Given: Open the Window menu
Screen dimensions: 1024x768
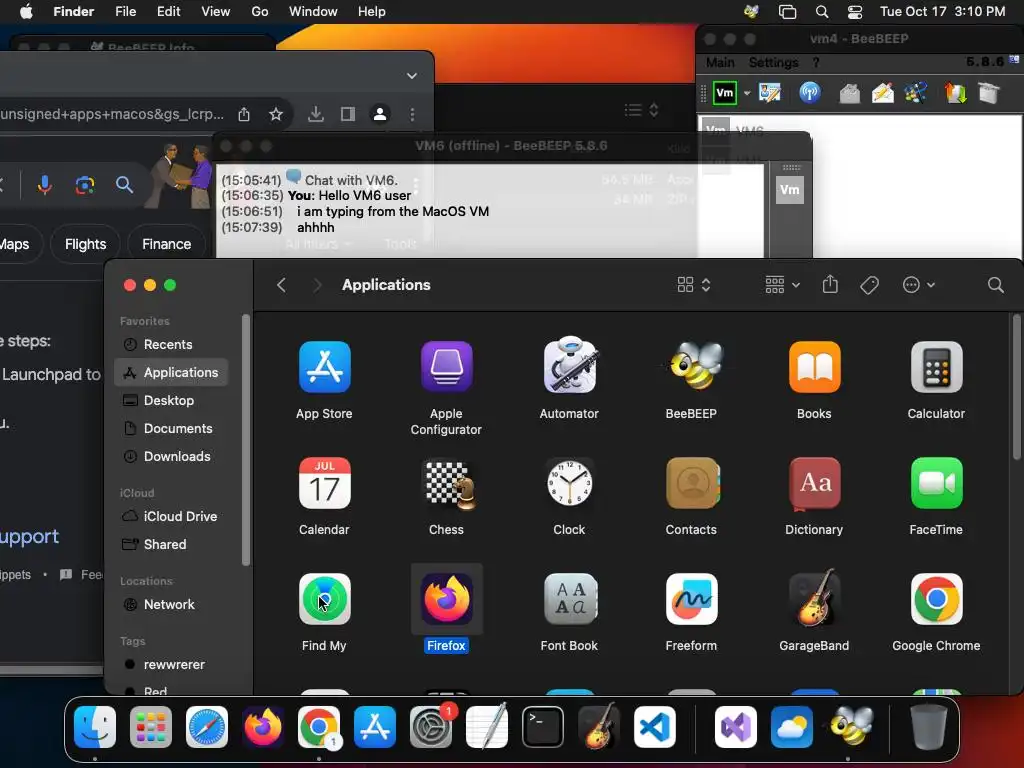Looking at the screenshot, I should (x=313, y=12).
